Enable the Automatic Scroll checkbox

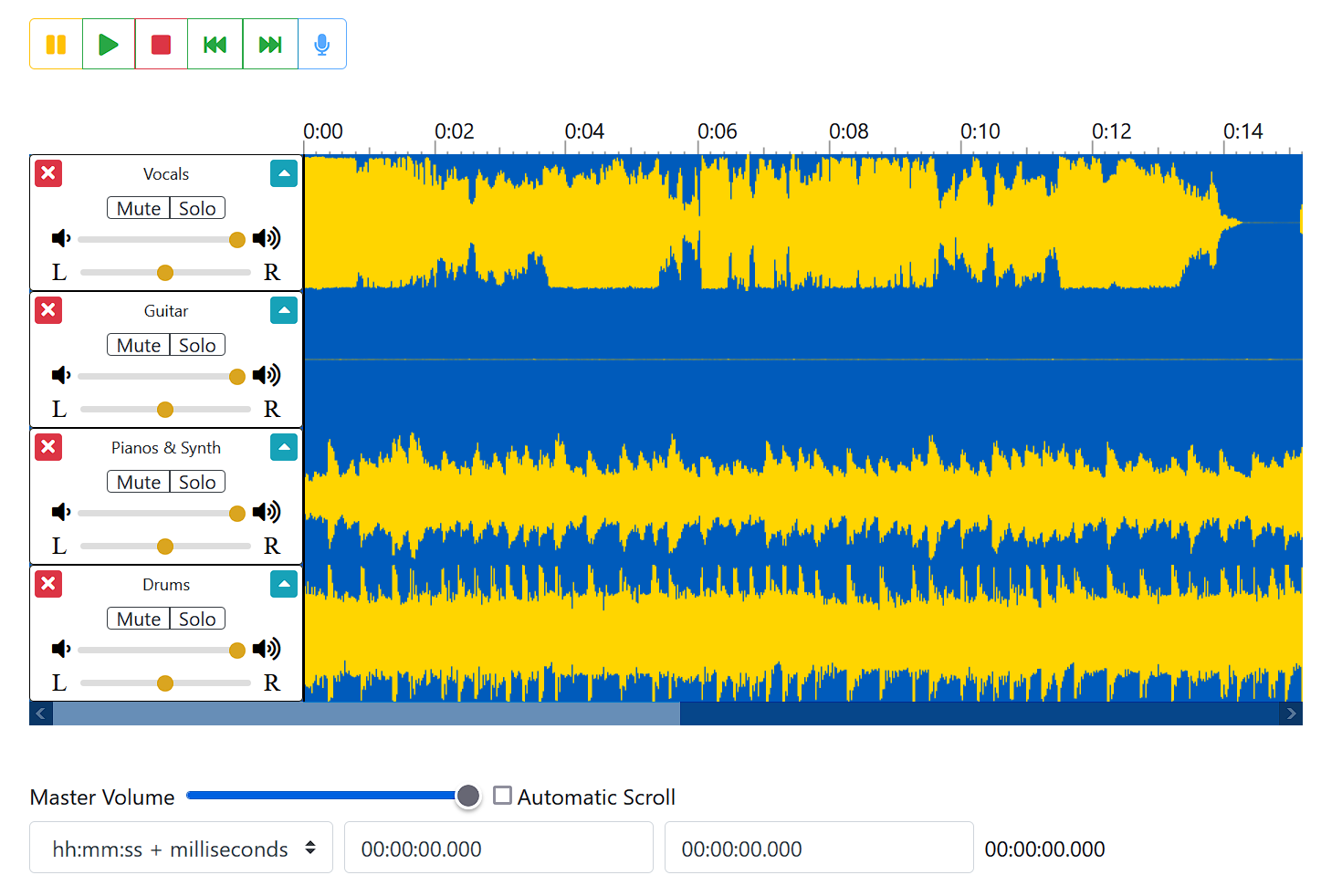(502, 796)
